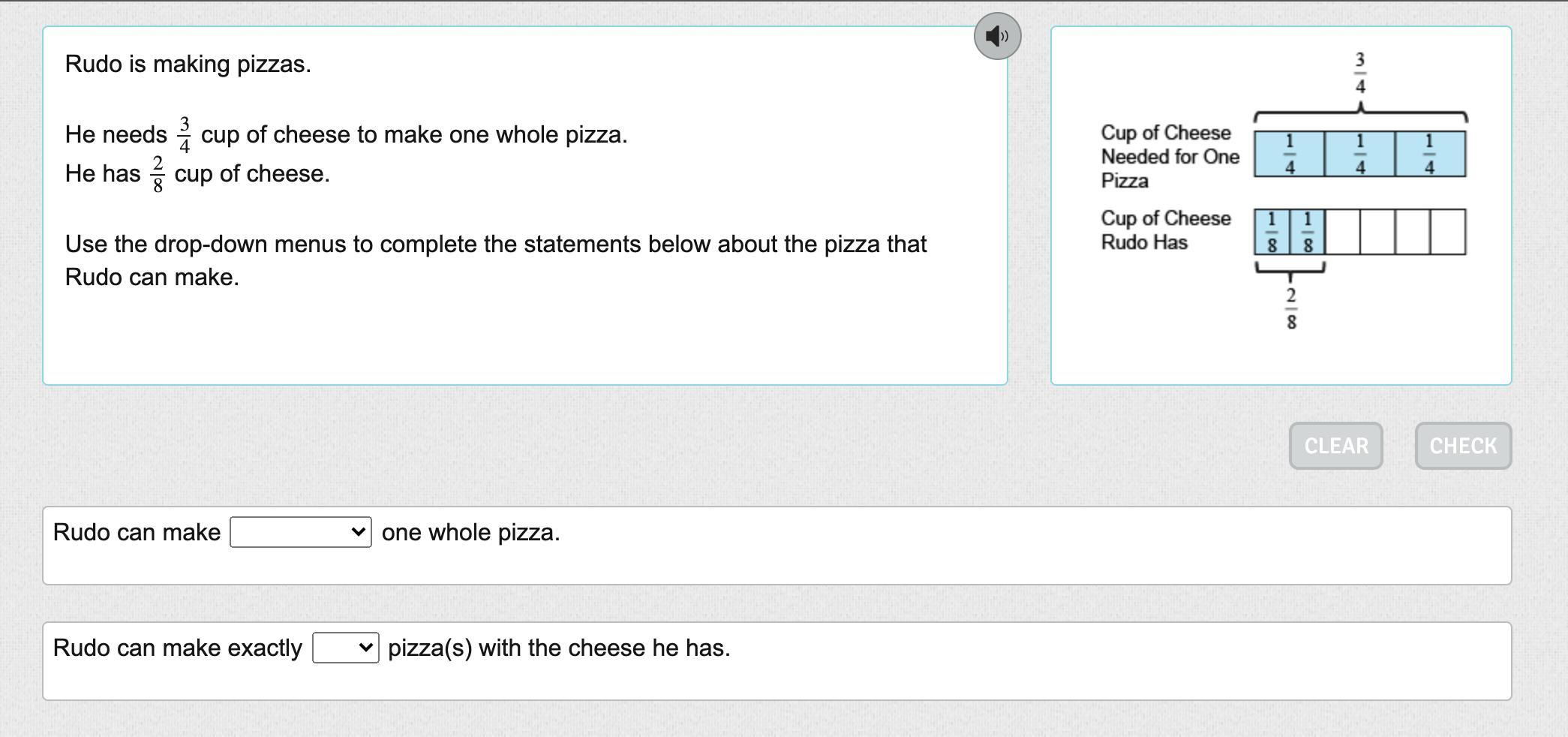Screen dimensions: 1568x737
Task: Click the "Cup of Cheese Needed for One Pizza" label
Action: pos(1170,156)
